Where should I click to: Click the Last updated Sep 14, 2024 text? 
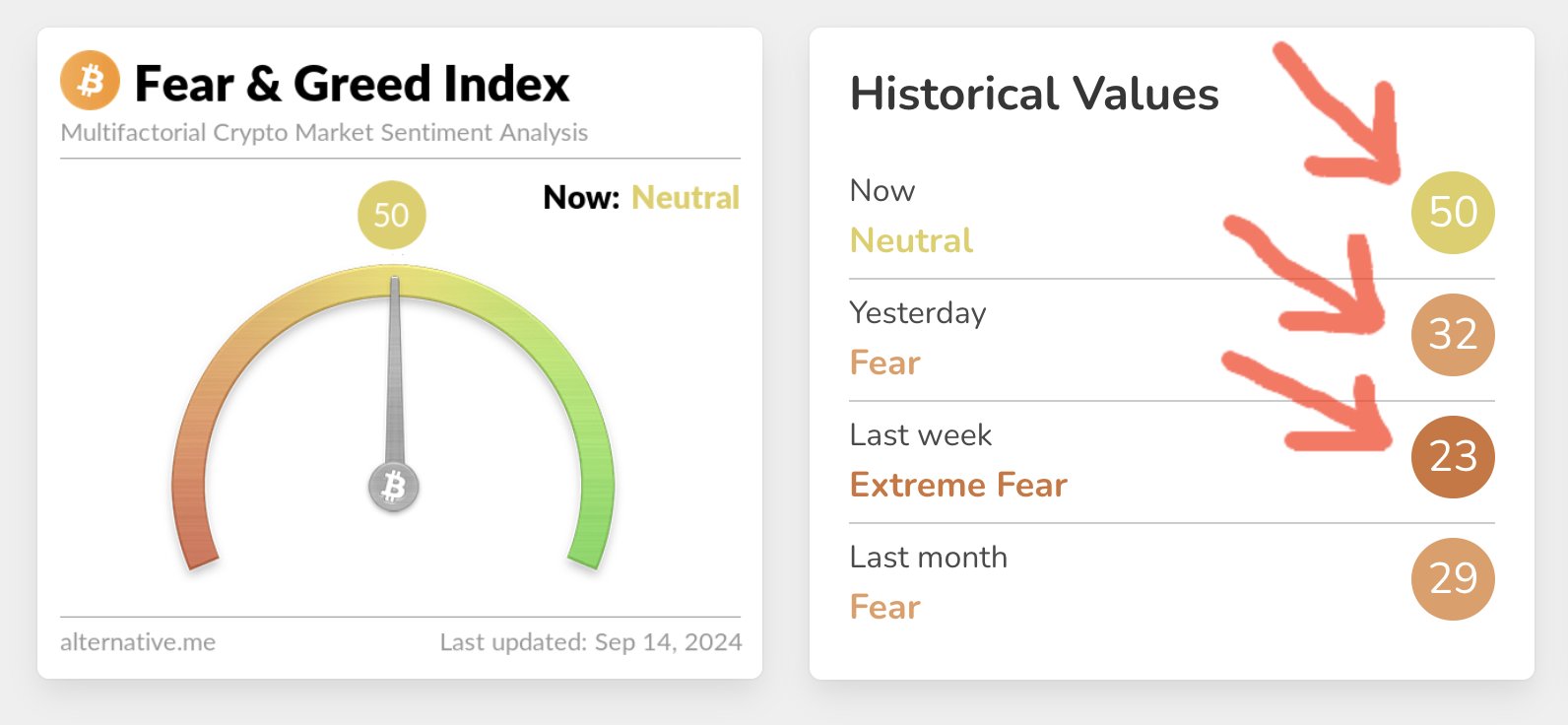(x=591, y=642)
